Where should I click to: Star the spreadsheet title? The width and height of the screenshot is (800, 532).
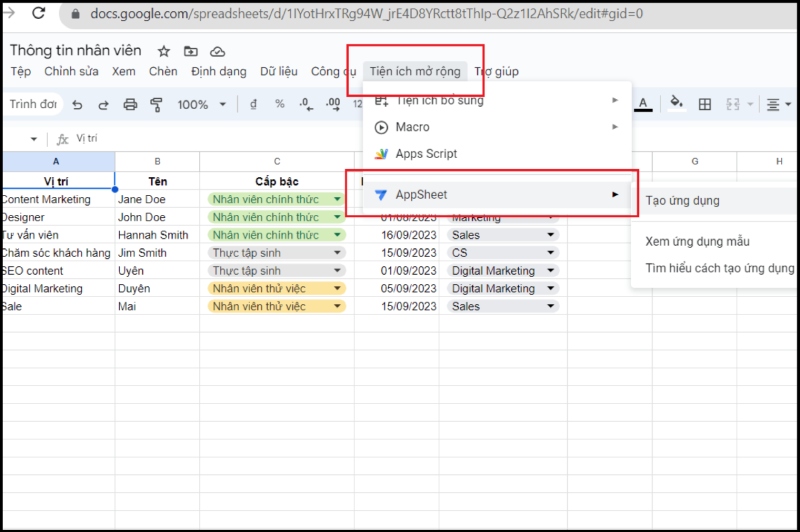click(164, 51)
